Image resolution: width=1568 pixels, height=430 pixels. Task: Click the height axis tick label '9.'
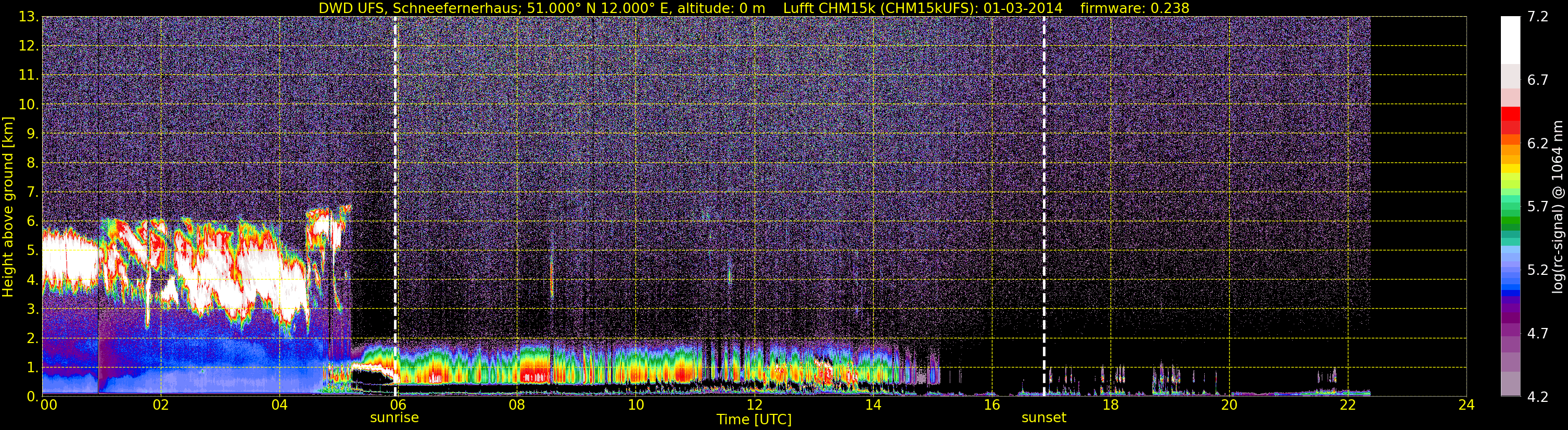pos(33,134)
